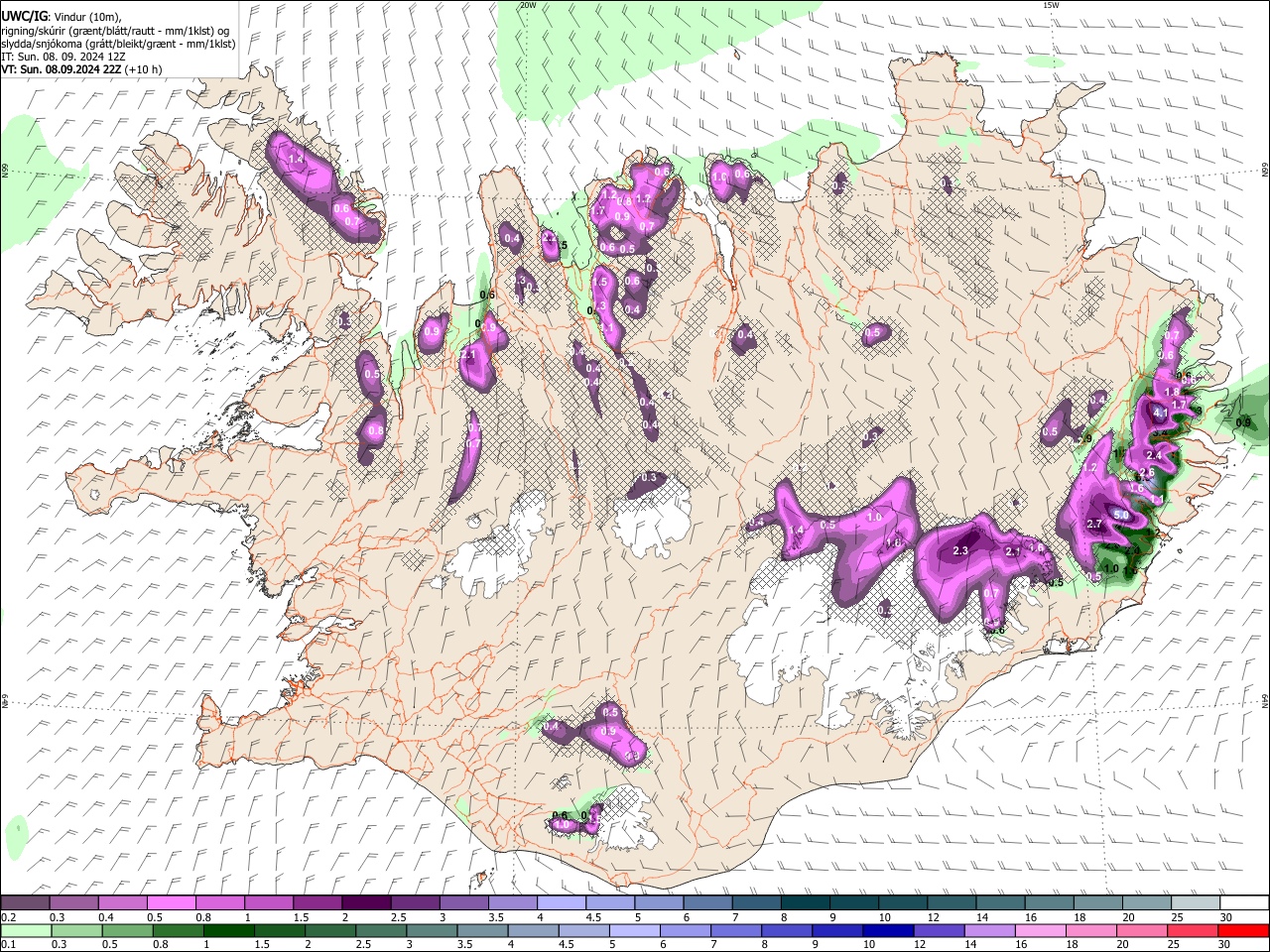Select the blue rain swatch between 7 and 8
The image size is (1270, 952).
[x=736, y=930]
